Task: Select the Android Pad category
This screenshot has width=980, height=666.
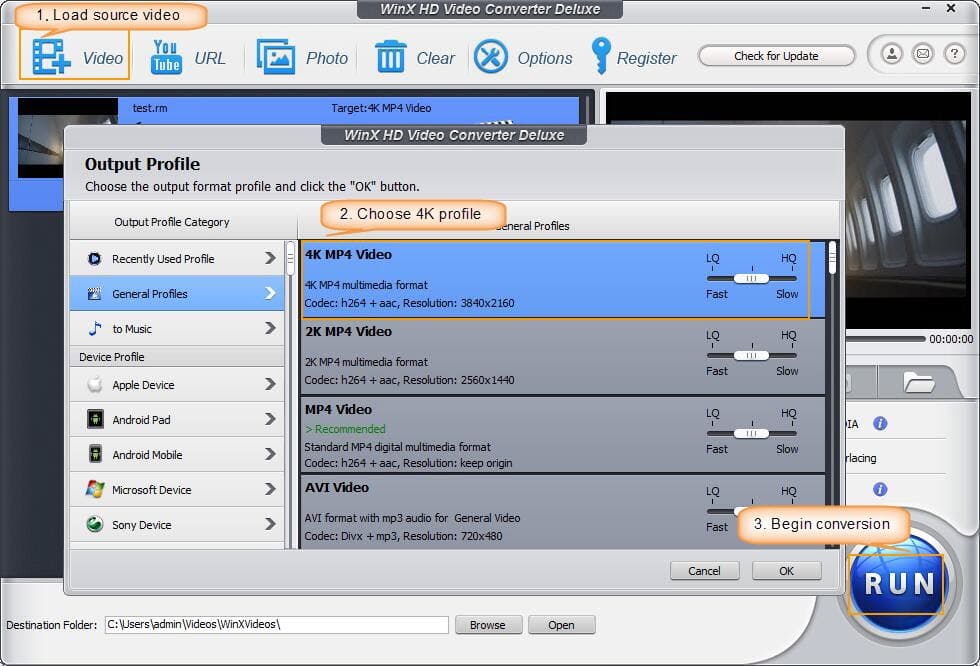Action: tap(177, 419)
